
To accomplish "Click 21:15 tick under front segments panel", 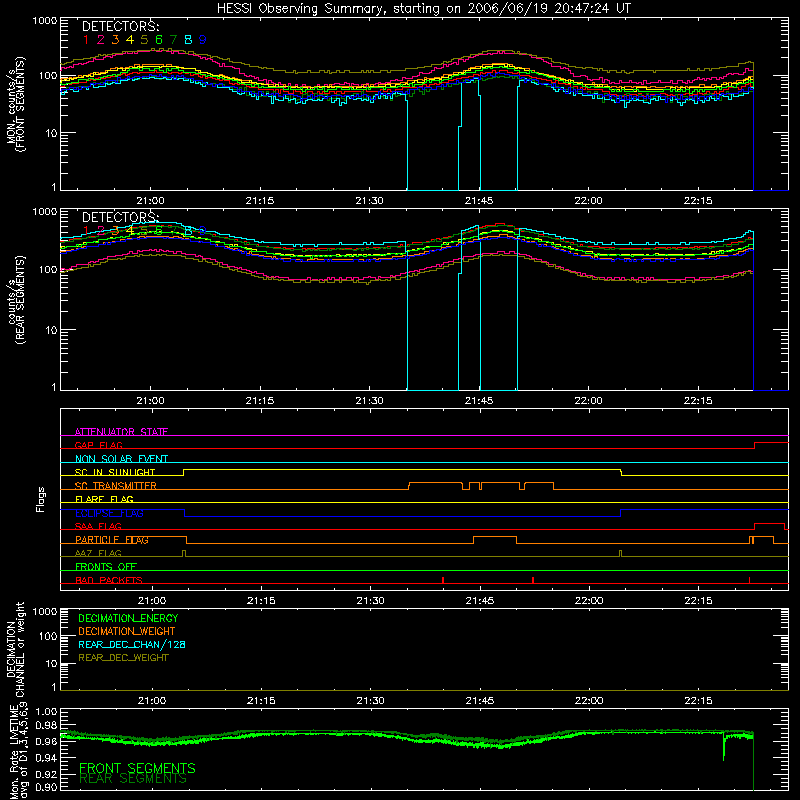I will [260, 201].
